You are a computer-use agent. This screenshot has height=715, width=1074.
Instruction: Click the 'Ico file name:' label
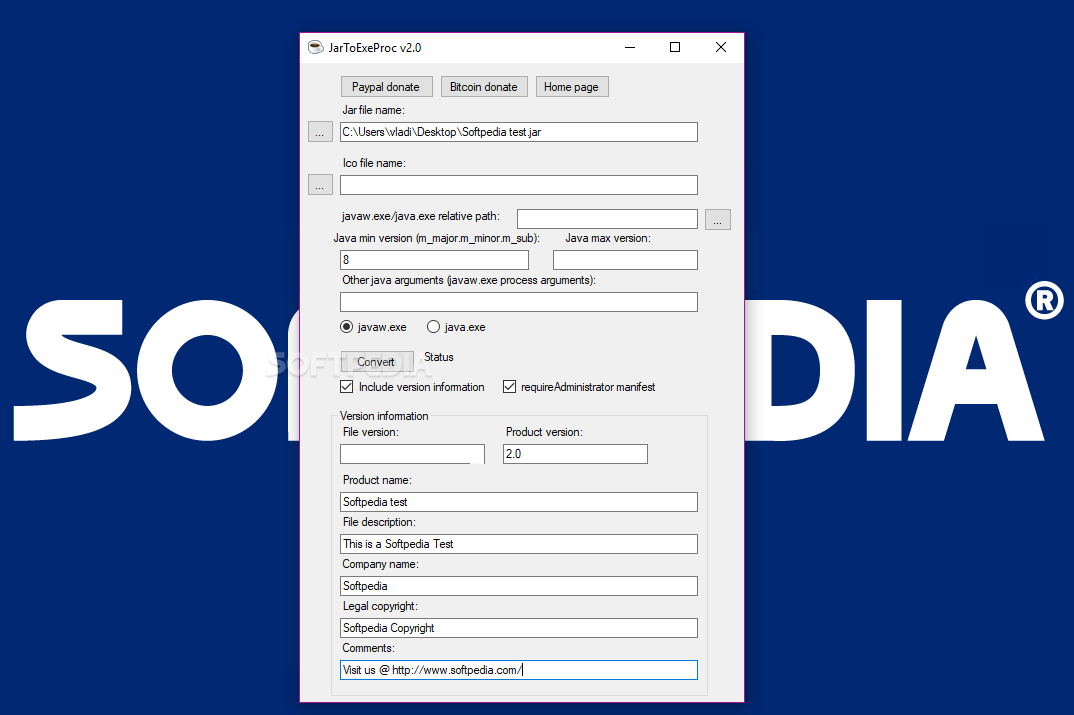pyautogui.click(x=374, y=163)
